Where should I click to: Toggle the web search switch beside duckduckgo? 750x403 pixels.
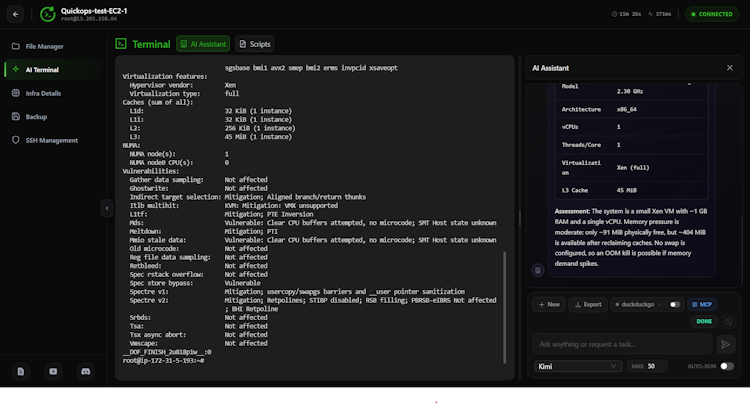pyautogui.click(x=674, y=305)
